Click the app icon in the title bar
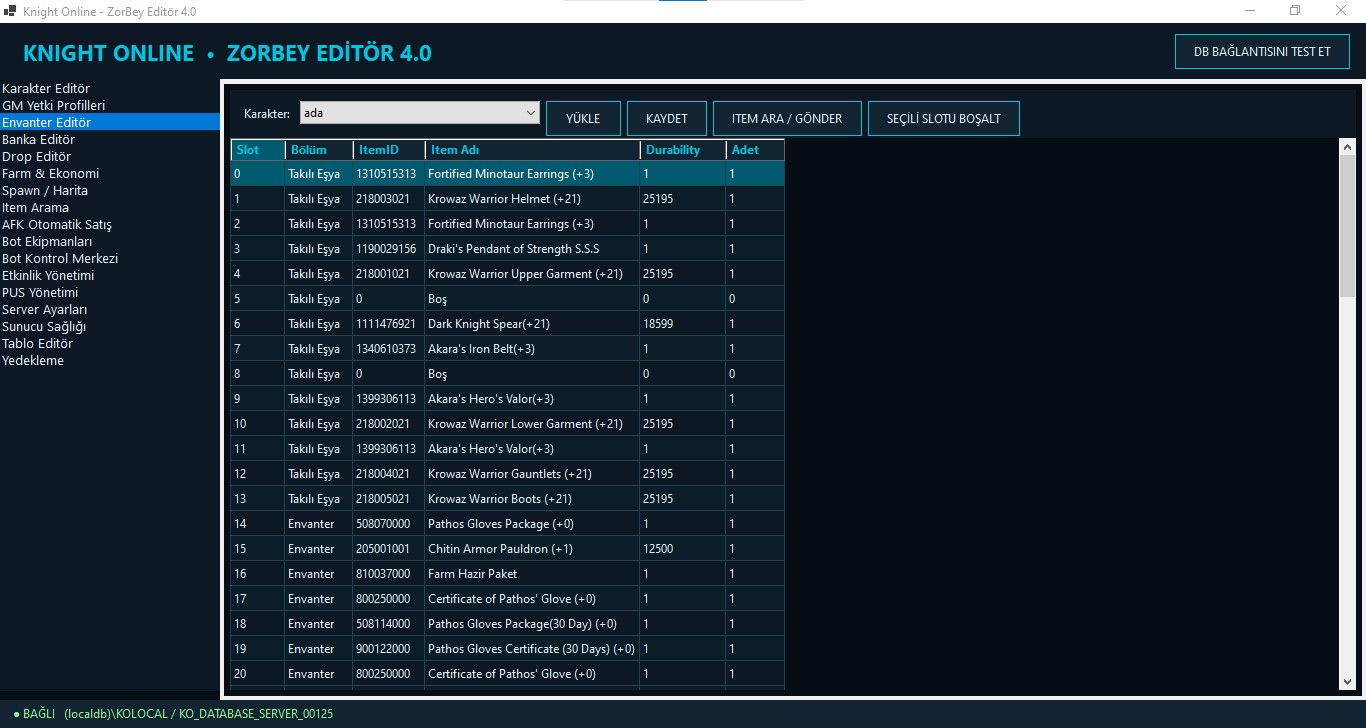1366x728 pixels. pyautogui.click(x=11, y=11)
